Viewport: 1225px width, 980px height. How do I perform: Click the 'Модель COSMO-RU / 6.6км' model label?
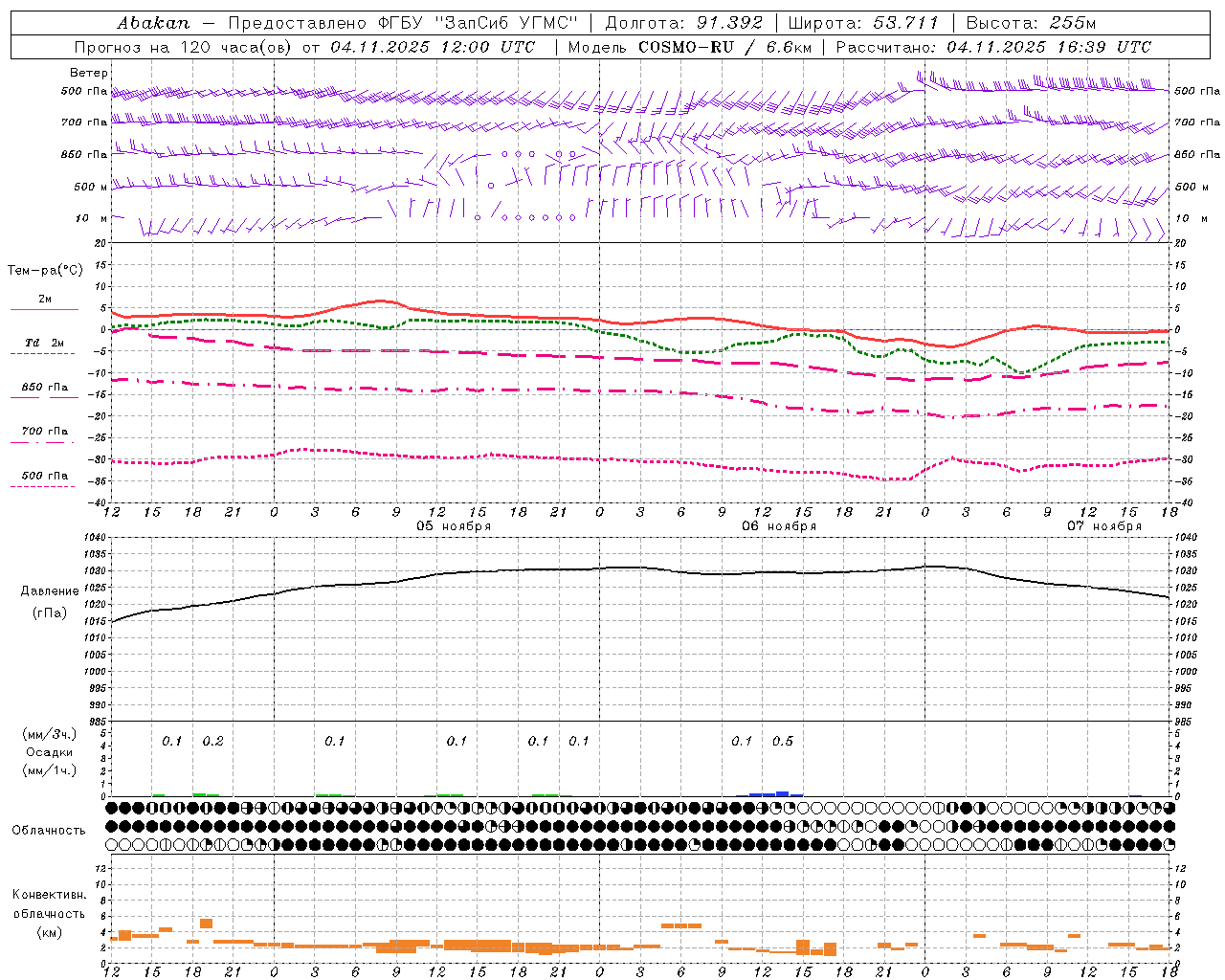pos(690,47)
